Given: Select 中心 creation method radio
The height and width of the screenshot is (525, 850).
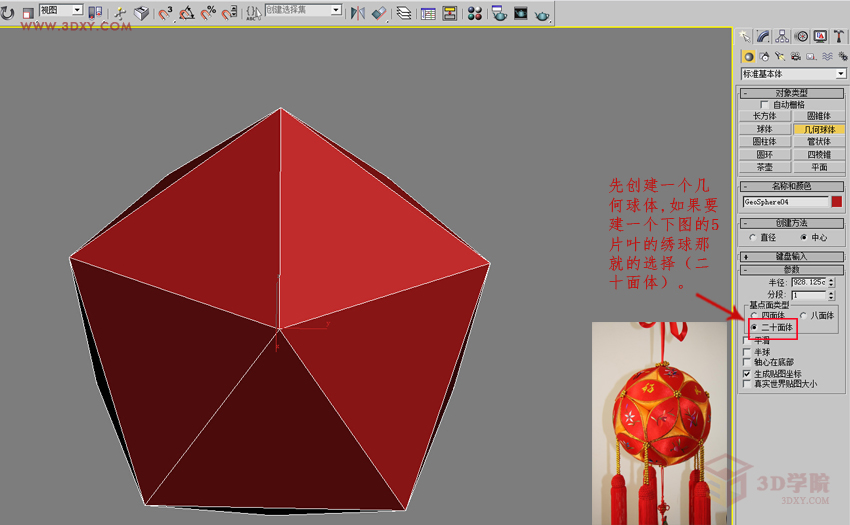Looking at the screenshot, I should (x=803, y=238).
